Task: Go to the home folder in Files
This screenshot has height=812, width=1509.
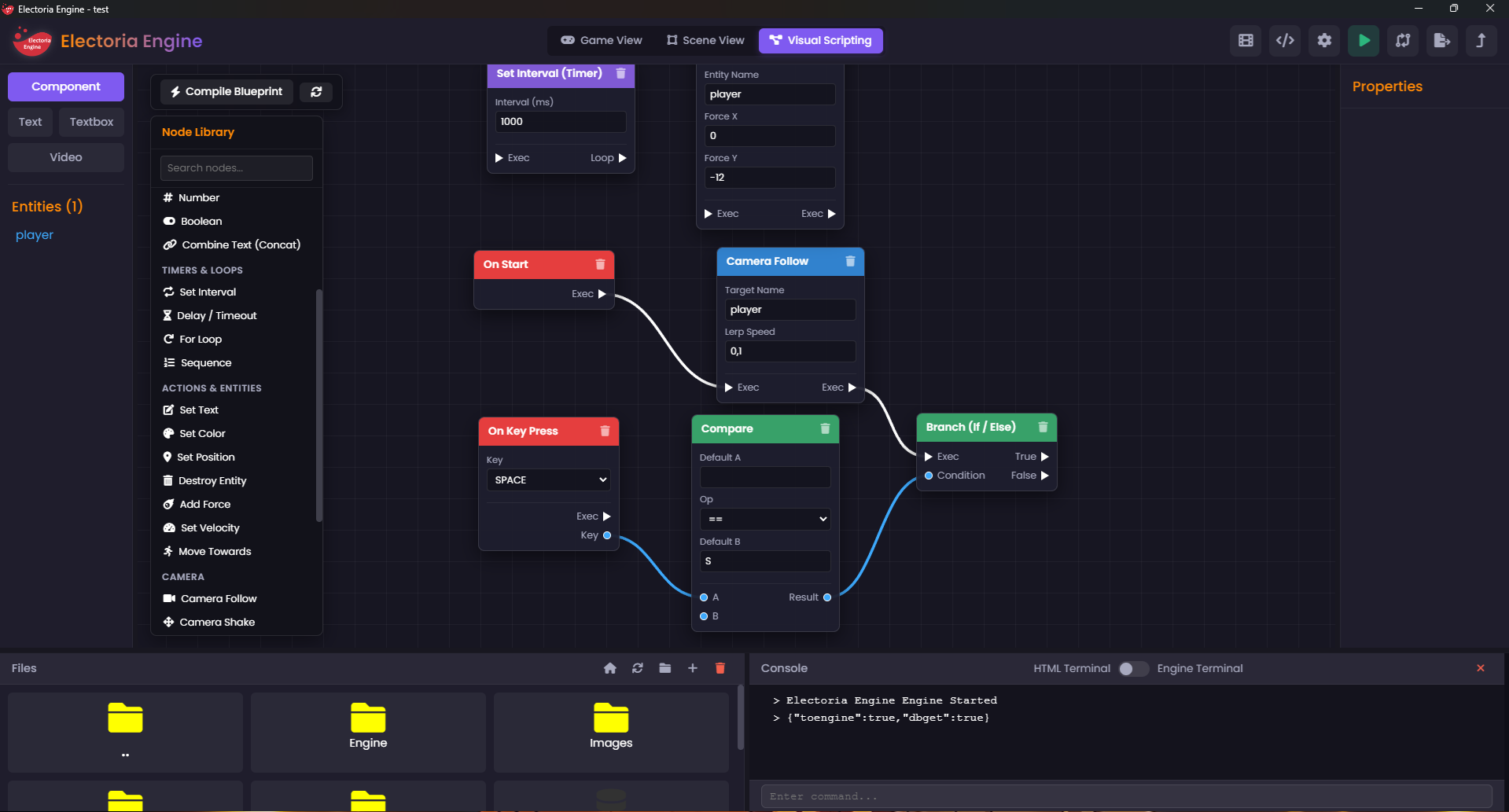Action: [x=610, y=668]
